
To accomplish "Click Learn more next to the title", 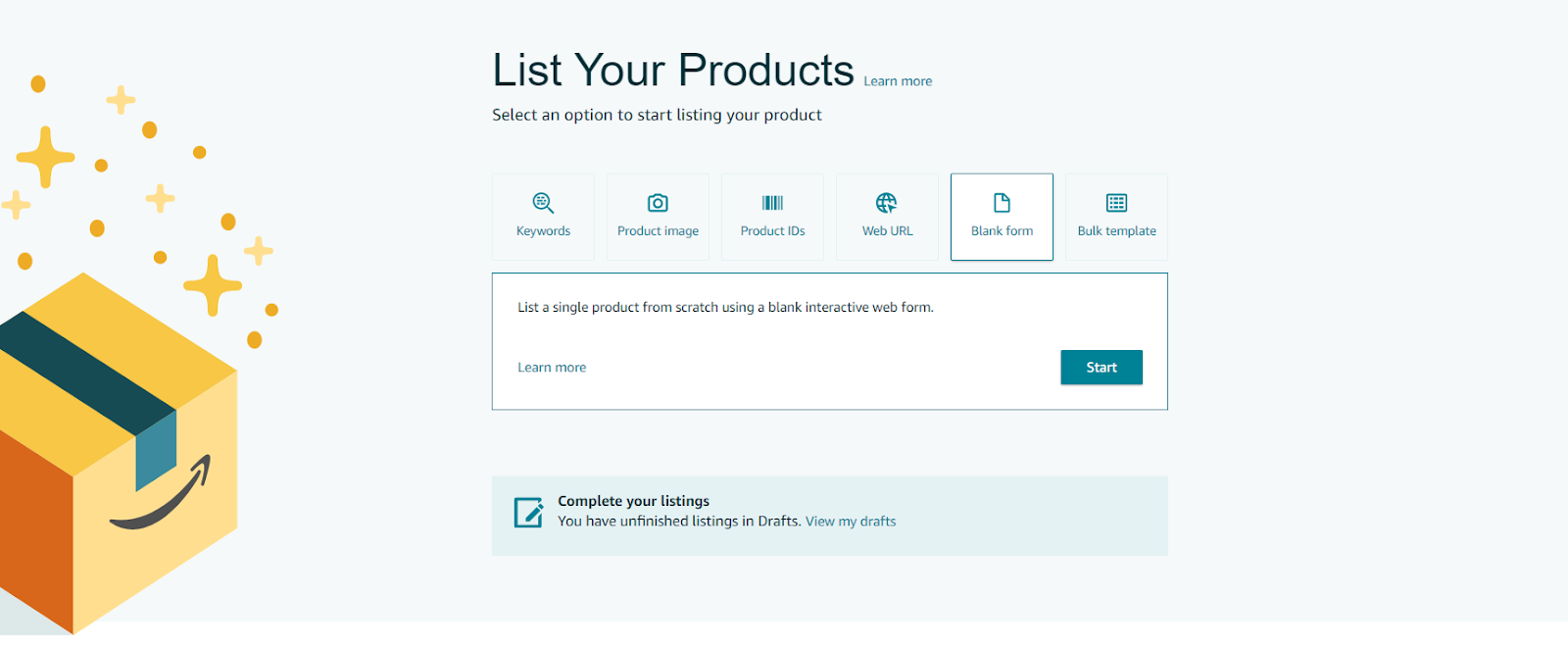I will [x=898, y=80].
